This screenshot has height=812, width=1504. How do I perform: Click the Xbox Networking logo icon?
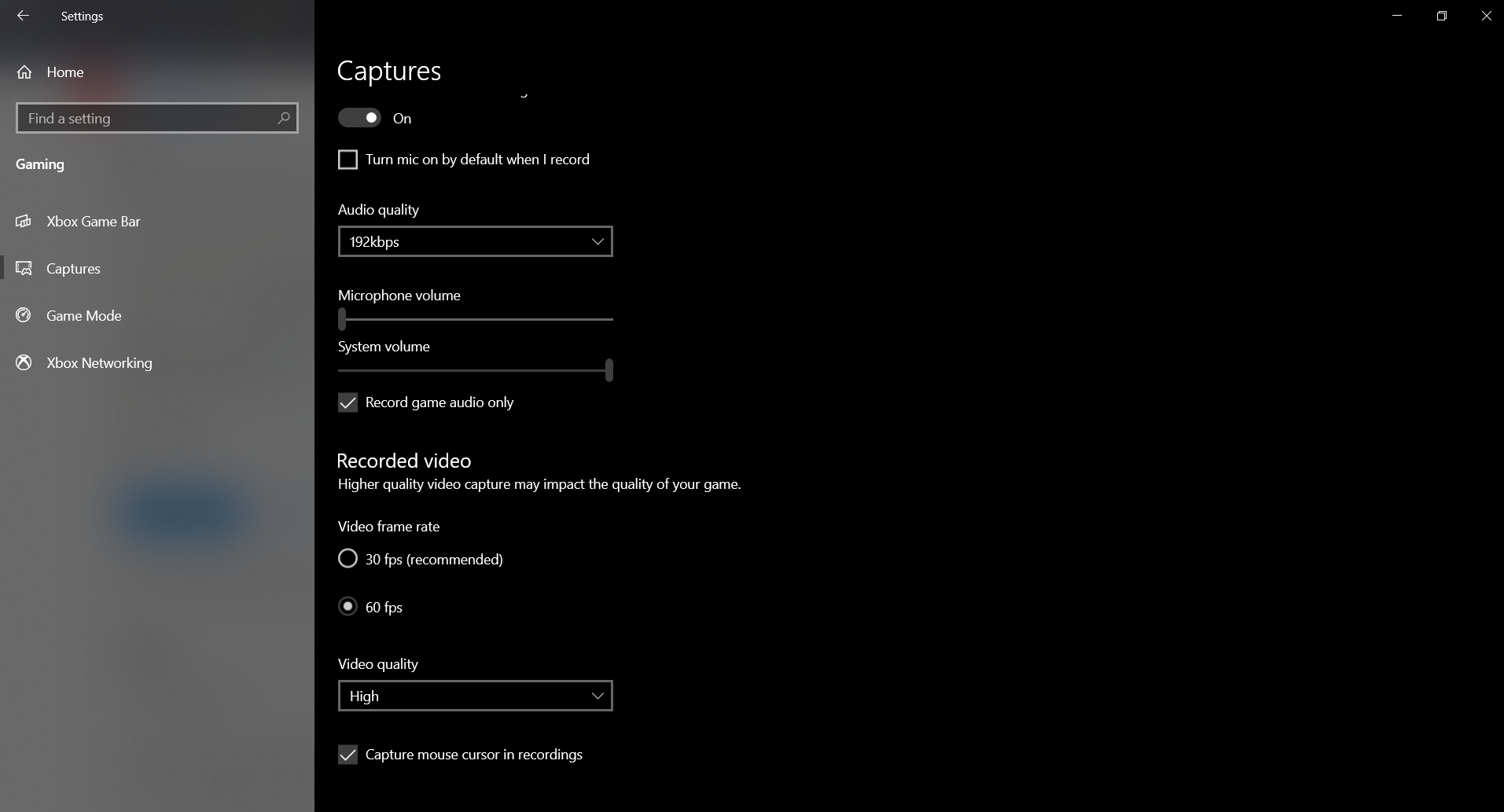pos(24,362)
